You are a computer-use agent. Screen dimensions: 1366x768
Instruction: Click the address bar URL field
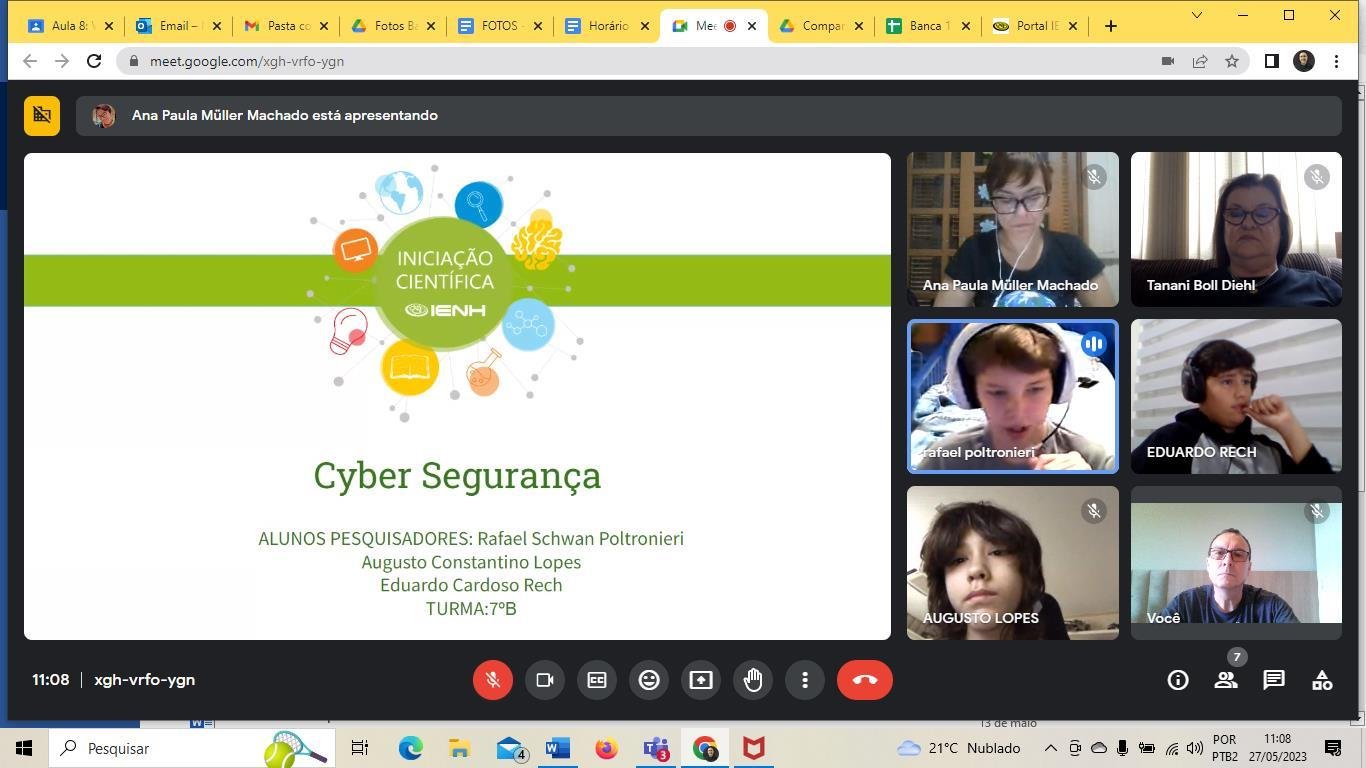pos(640,61)
